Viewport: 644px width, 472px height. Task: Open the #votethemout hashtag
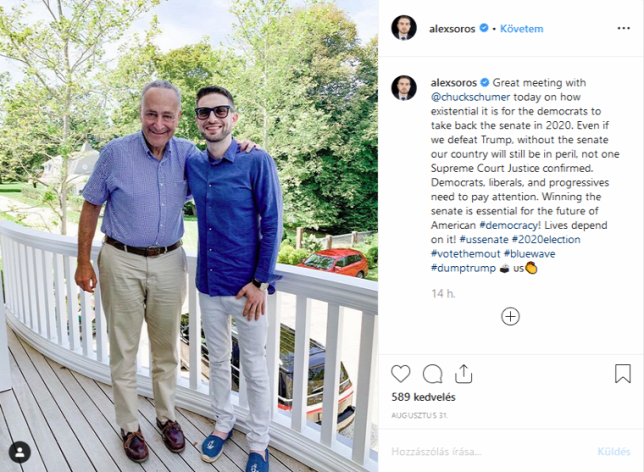point(465,254)
